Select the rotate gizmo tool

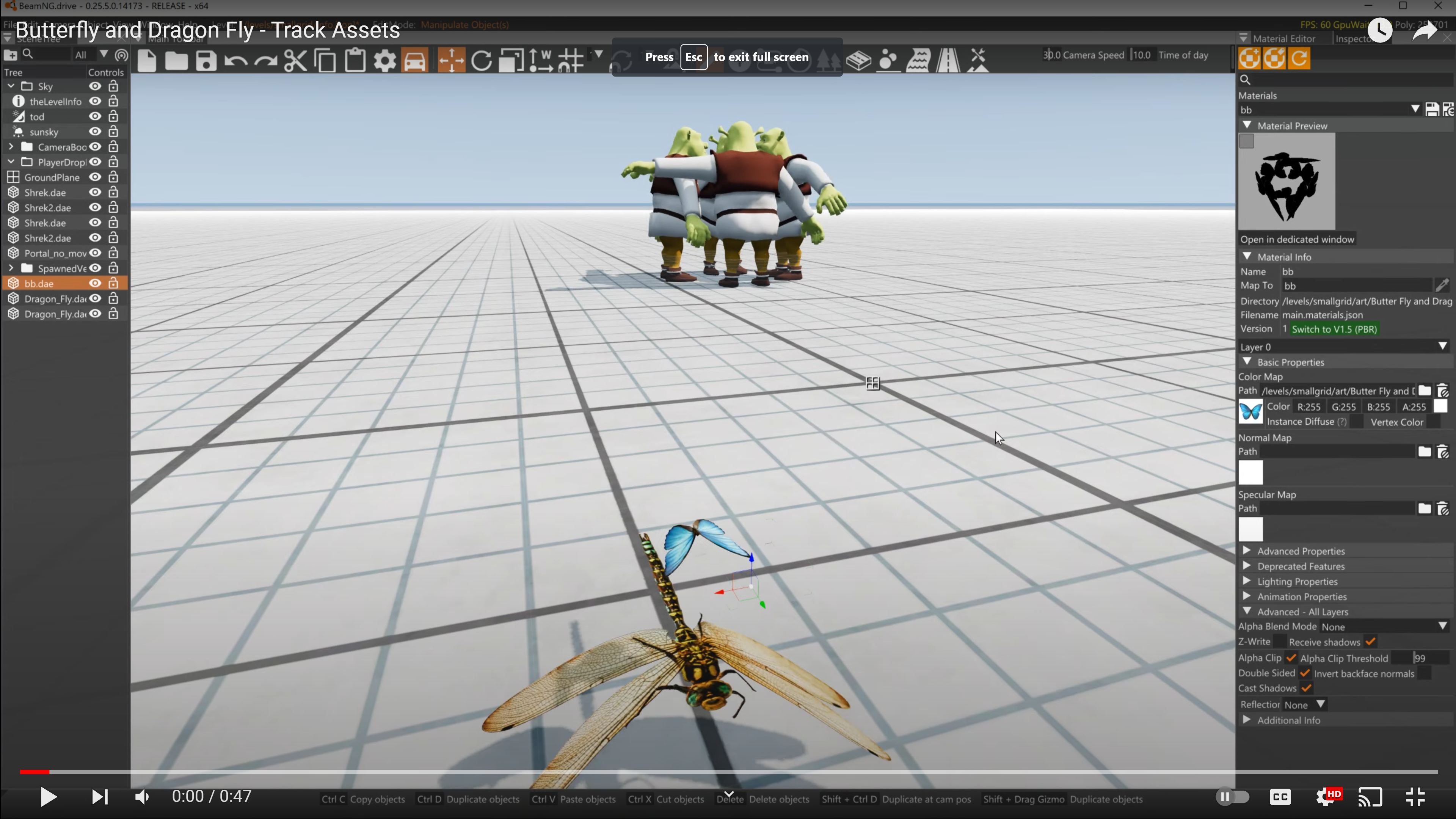click(482, 61)
